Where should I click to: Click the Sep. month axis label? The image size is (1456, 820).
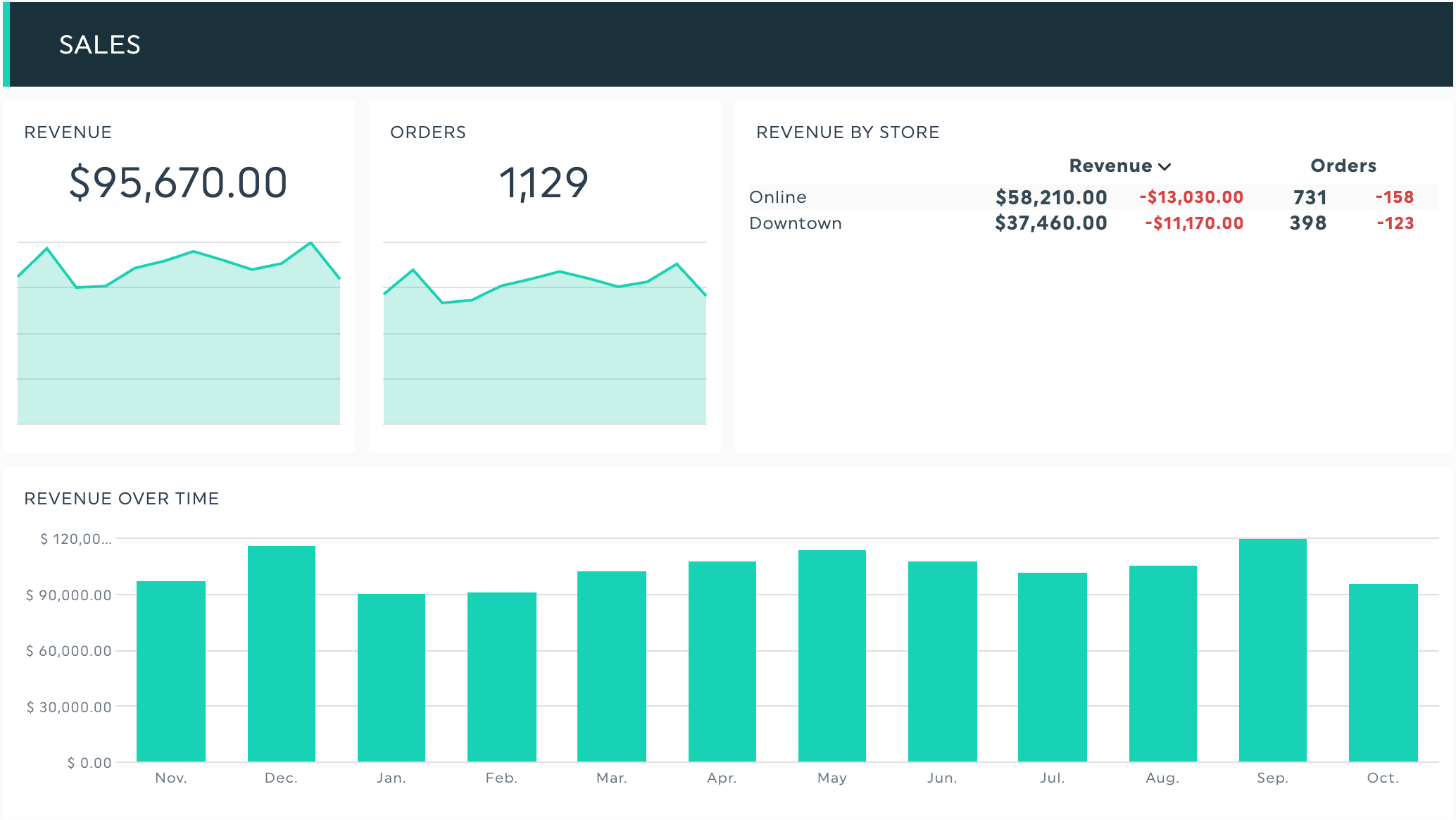(1272, 778)
